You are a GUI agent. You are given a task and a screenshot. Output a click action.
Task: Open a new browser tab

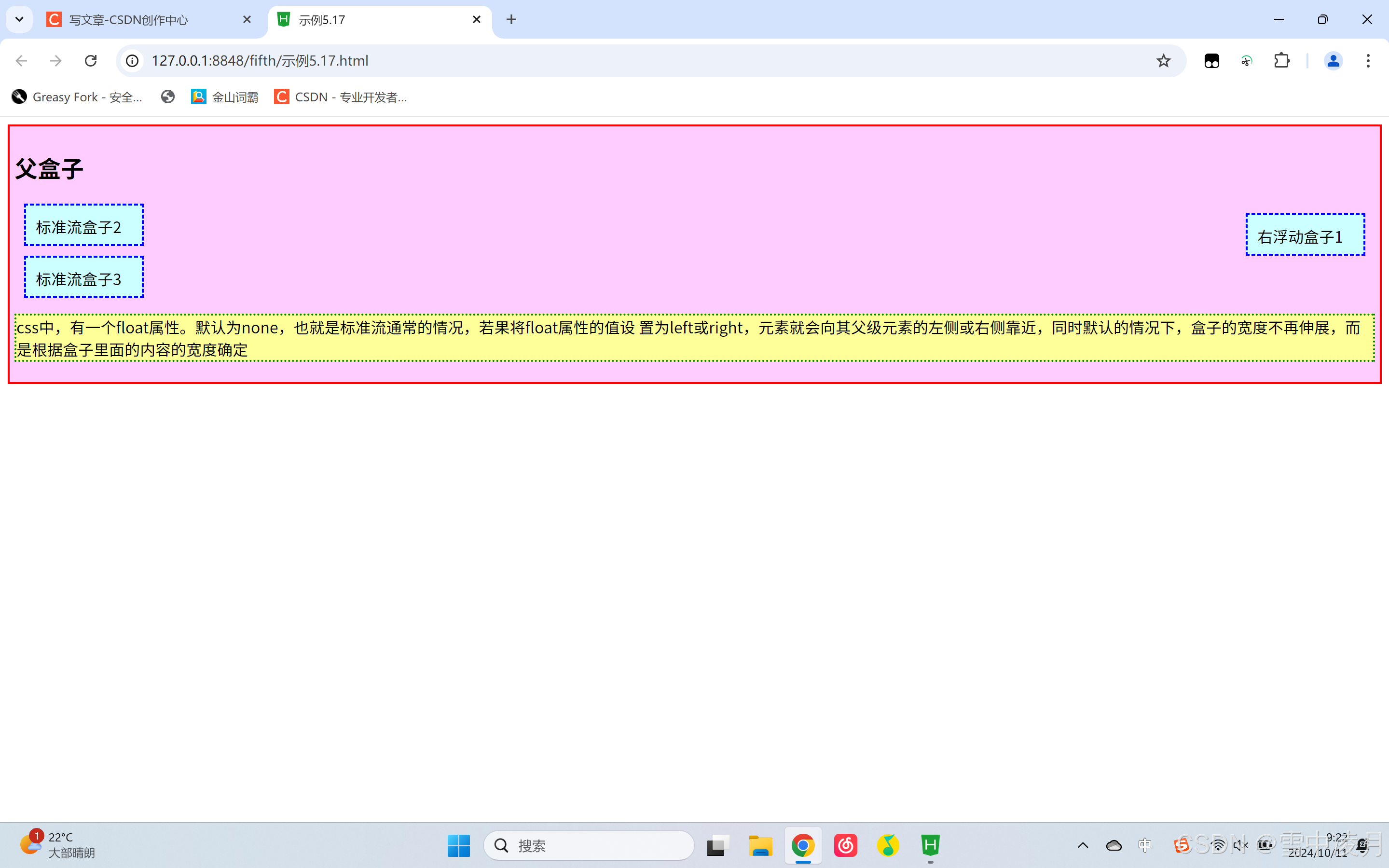tap(511, 19)
